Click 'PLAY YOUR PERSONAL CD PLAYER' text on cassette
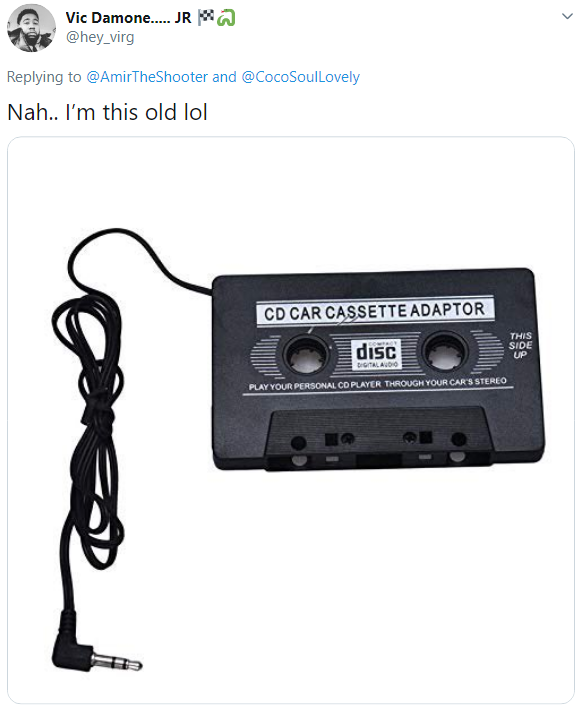Viewport: 582px width, 712px height. click(315, 386)
